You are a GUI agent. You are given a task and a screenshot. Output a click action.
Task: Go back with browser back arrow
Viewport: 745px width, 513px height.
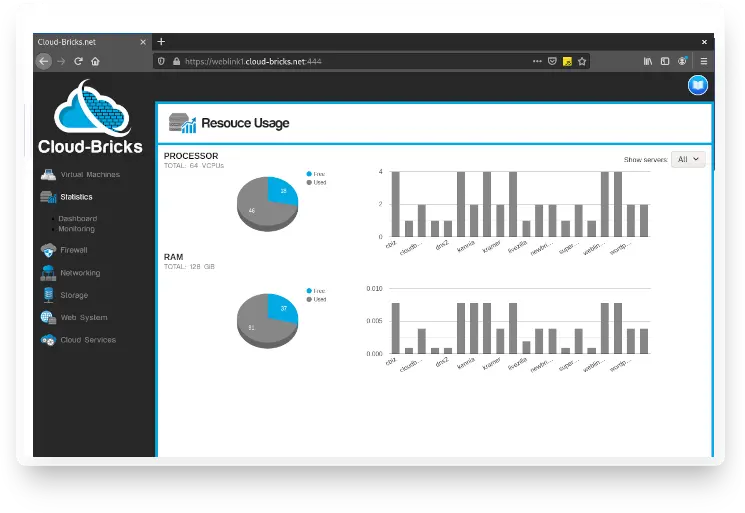[x=44, y=61]
